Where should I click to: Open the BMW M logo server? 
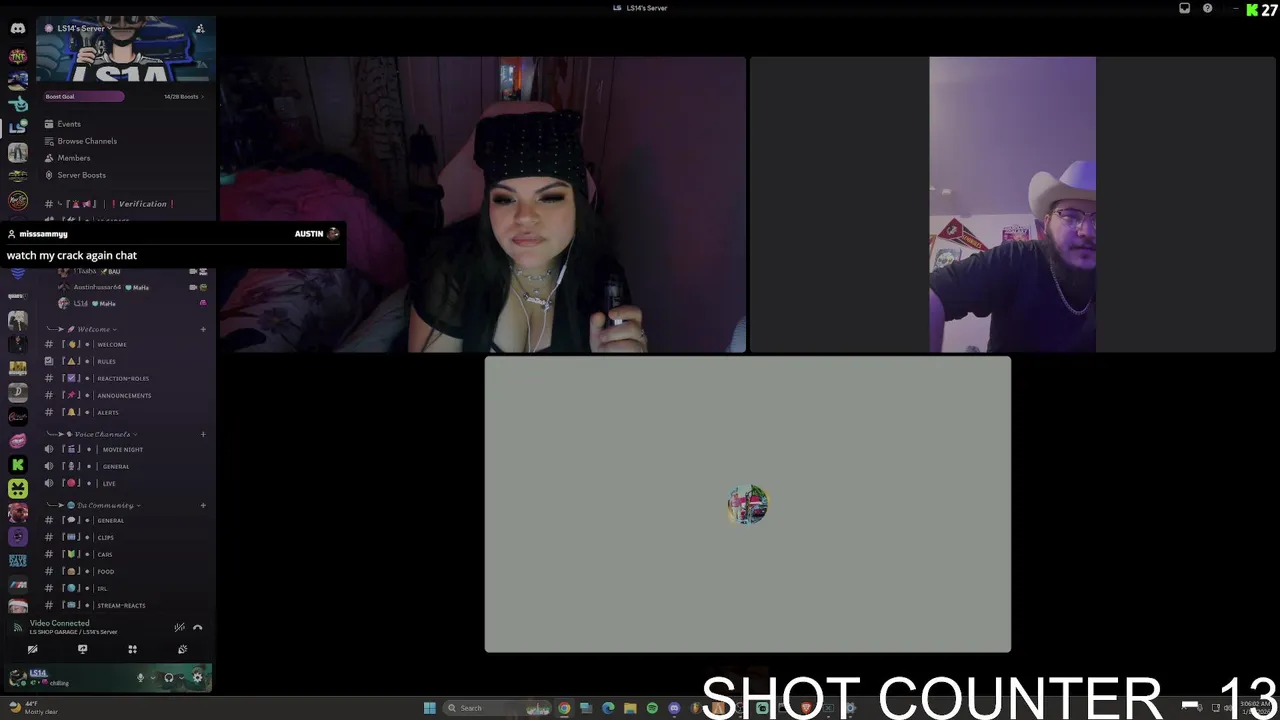click(x=18, y=584)
